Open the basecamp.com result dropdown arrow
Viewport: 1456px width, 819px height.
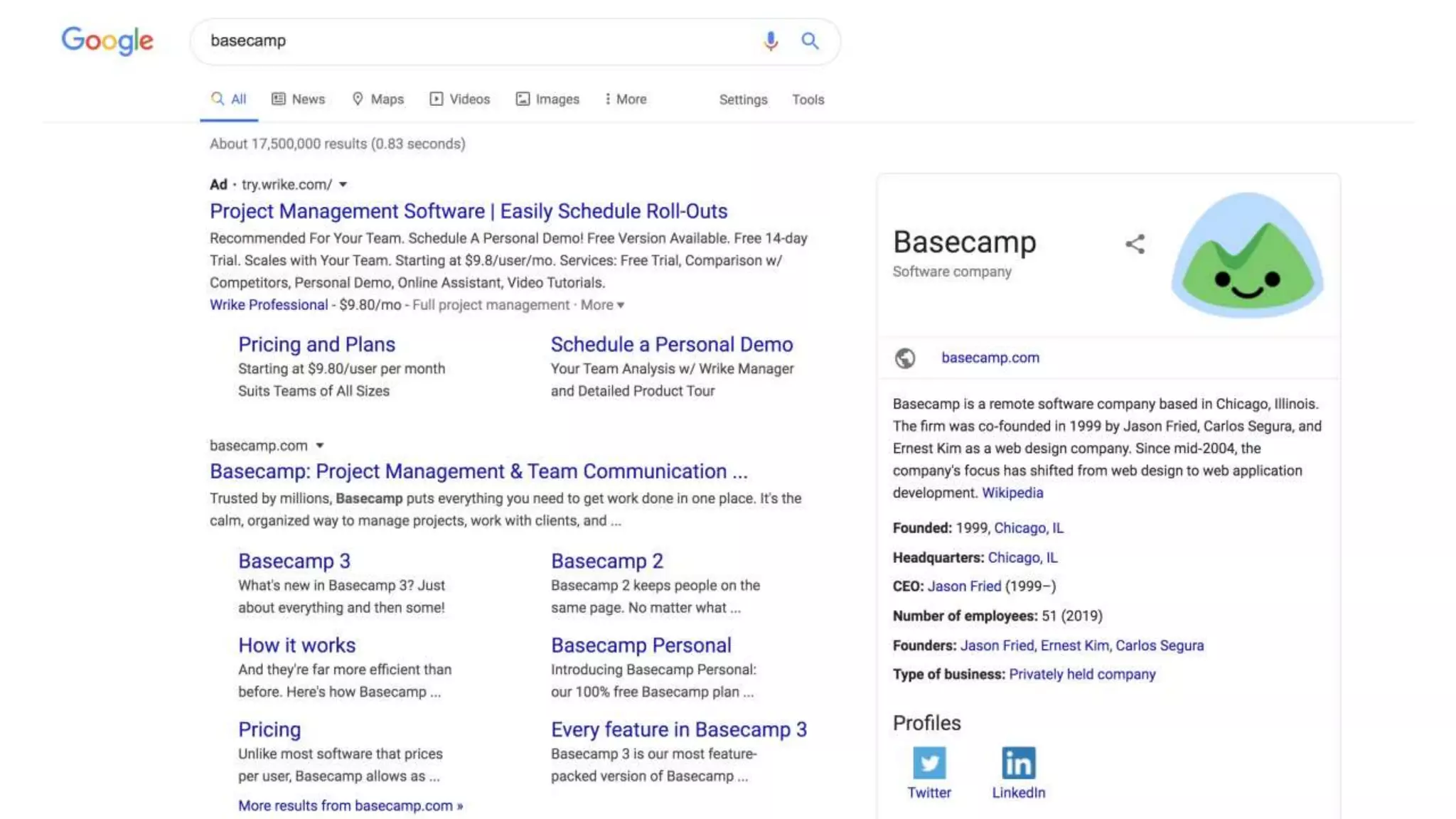click(320, 446)
